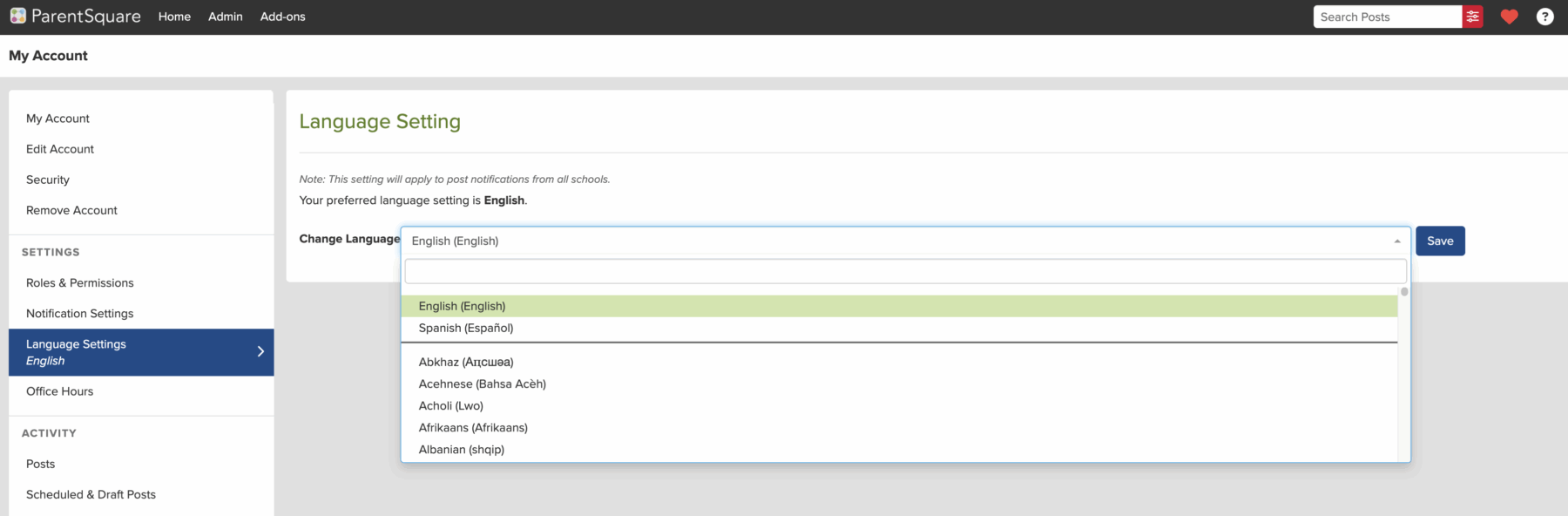
Task: Select Albanian (shqip) option
Action: click(899, 449)
